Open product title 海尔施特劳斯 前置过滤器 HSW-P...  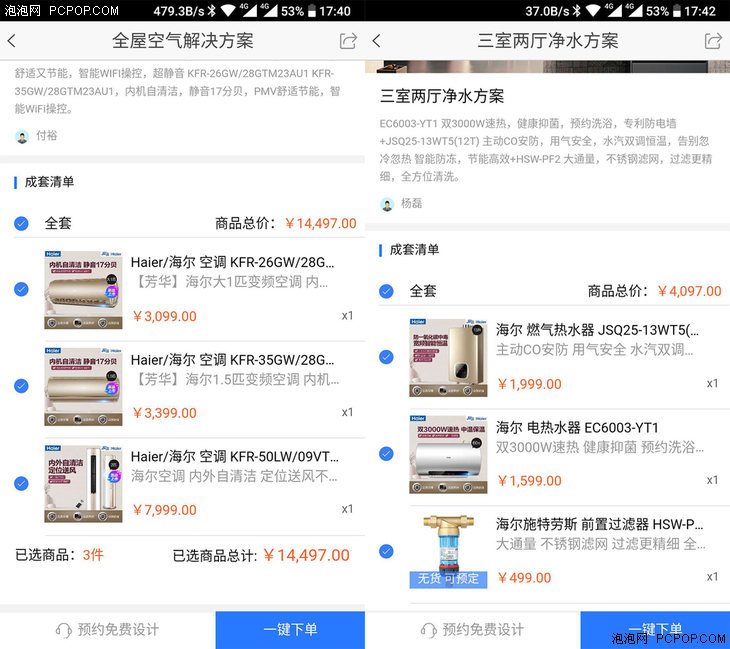pos(600,525)
